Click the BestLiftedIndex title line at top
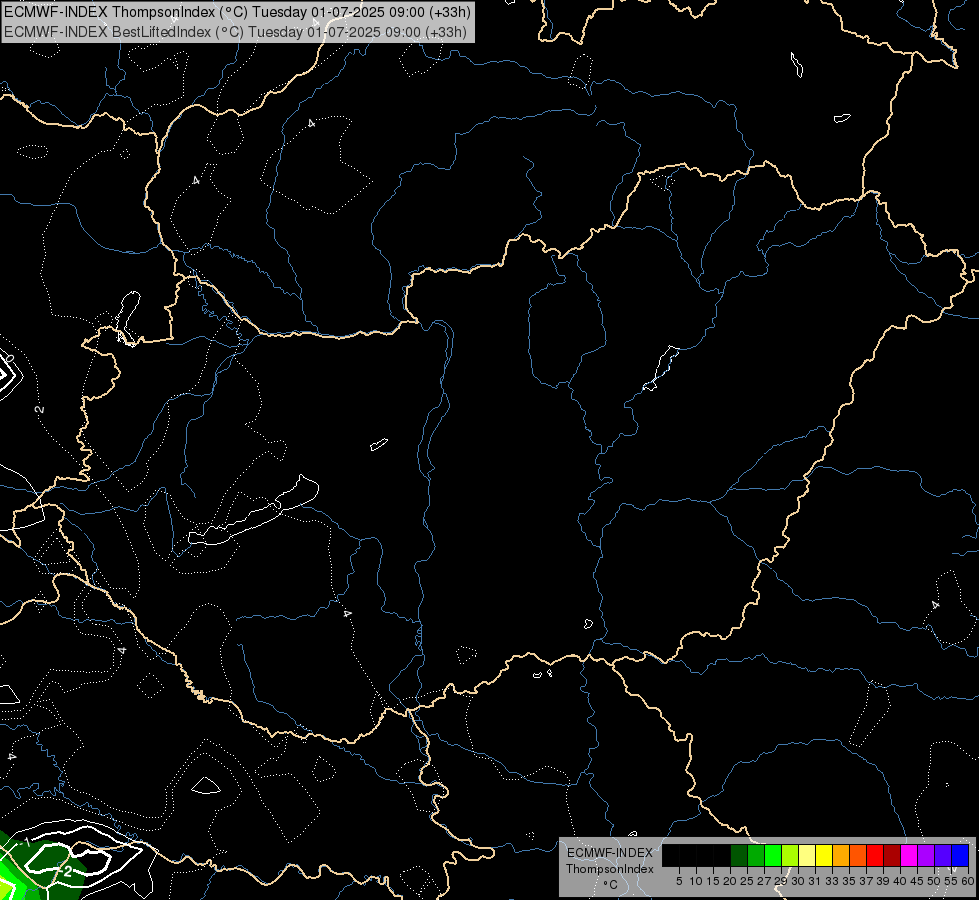979x900 pixels. pos(235,31)
